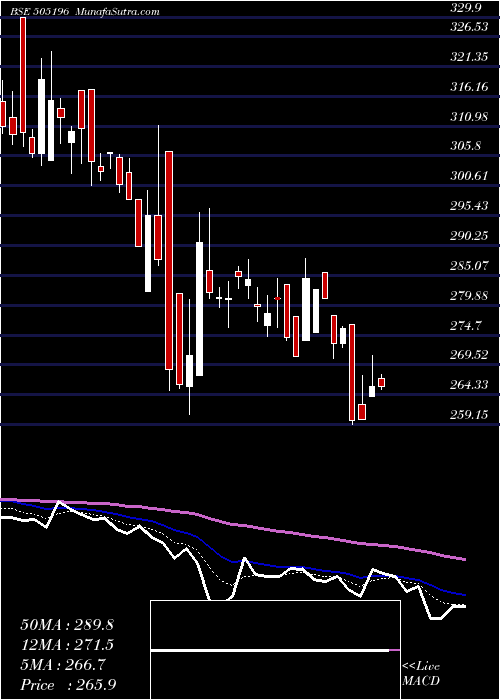Click the 279.88 price axis label
The height and width of the screenshot is (700, 500).
[x=468, y=296]
